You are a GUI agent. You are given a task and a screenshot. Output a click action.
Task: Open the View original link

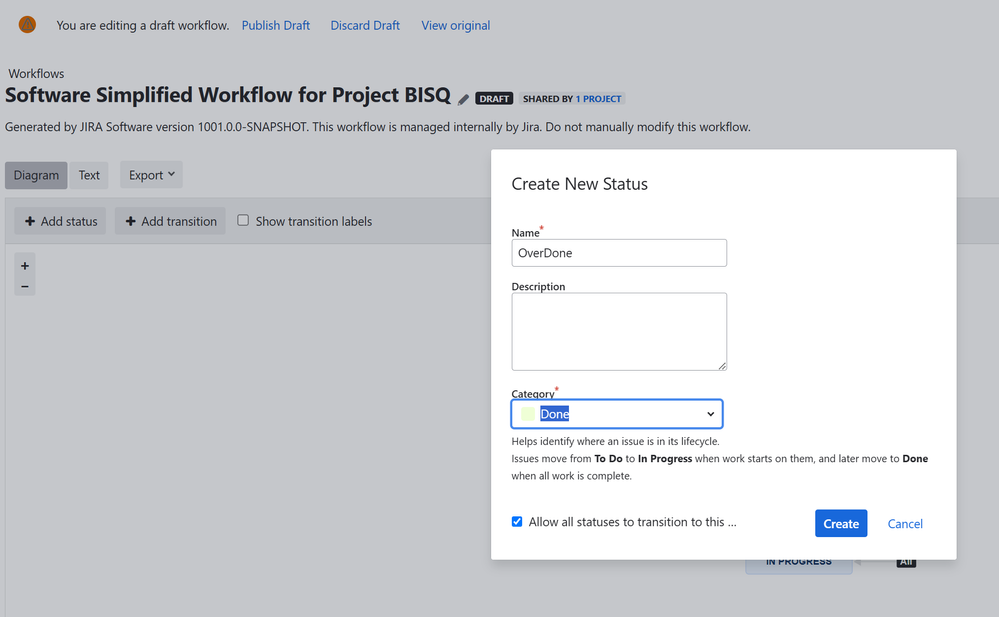[456, 25]
